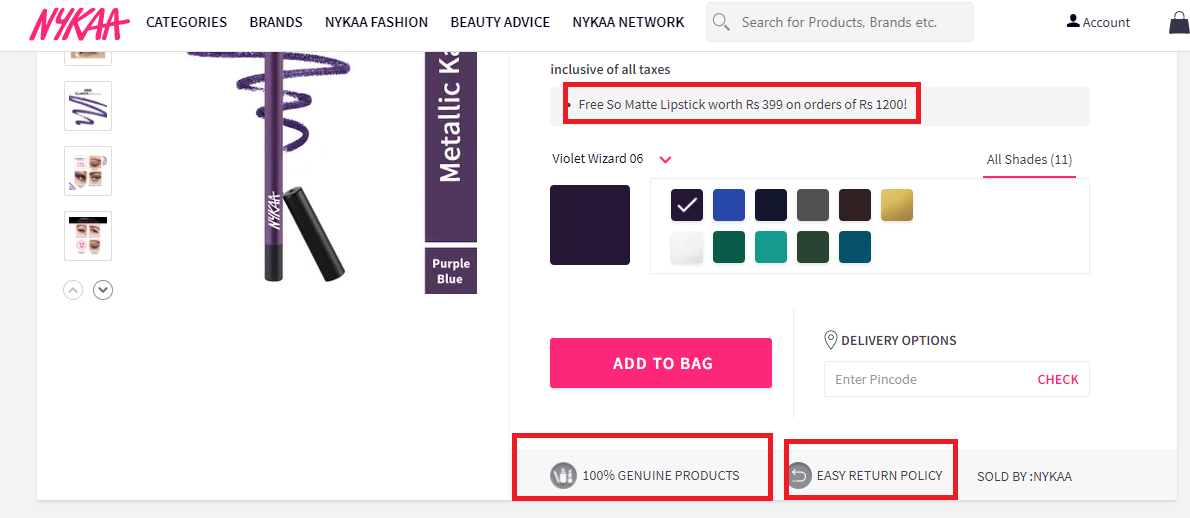Select the royal blue shade swatch
This screenshot has width=1190, height=518.
pos(729,205)
